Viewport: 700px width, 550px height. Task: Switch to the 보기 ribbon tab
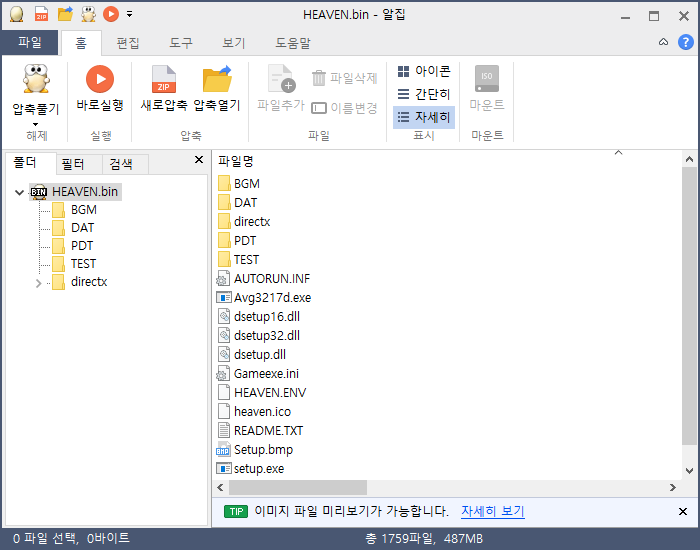pyautogui.click(x=233, y=43)
